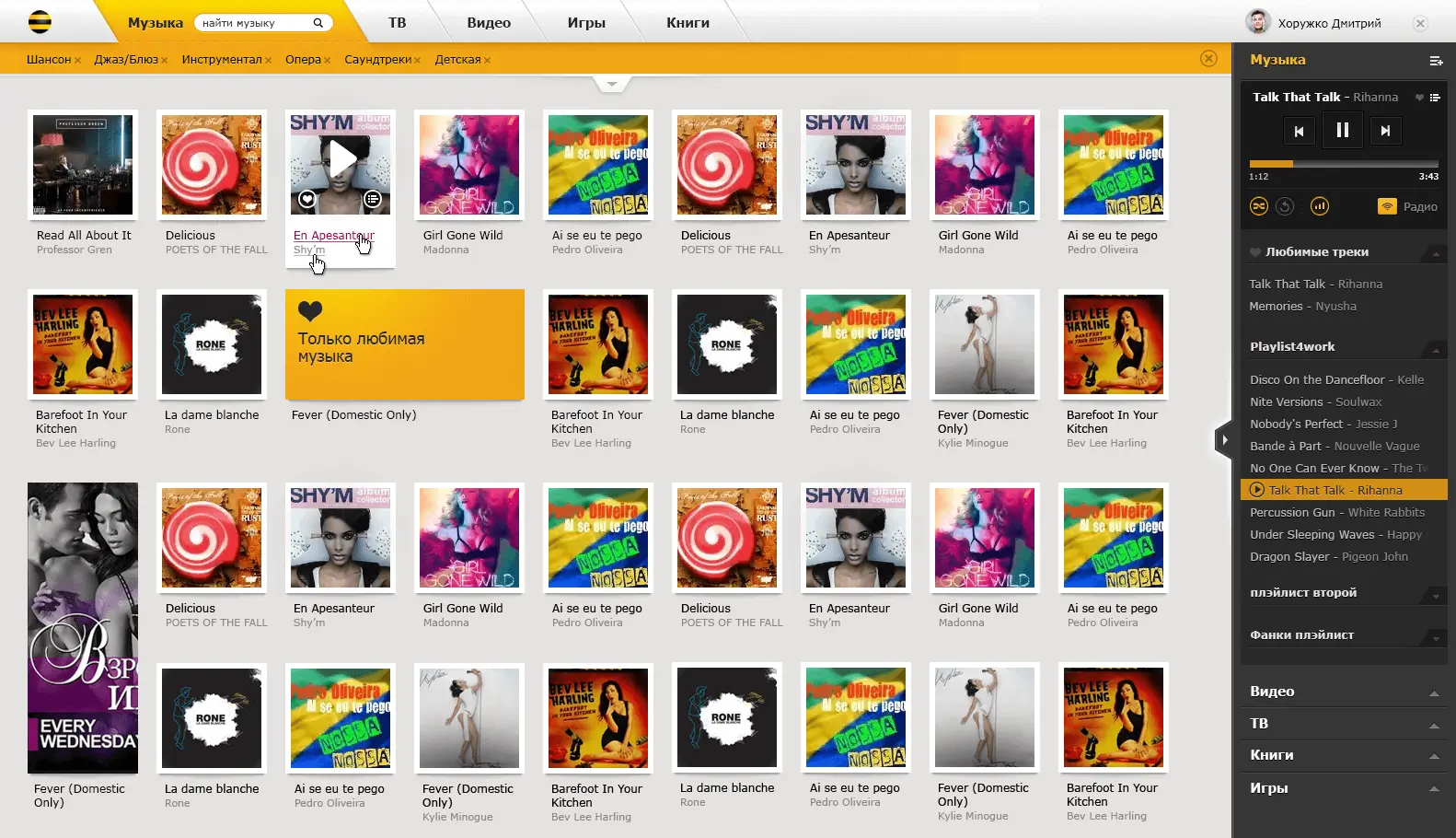Image resolution: width=1456 pixels, height=838 pixels.
Task: Toggle the Радио mode button
Action: tap(1407, 206)
